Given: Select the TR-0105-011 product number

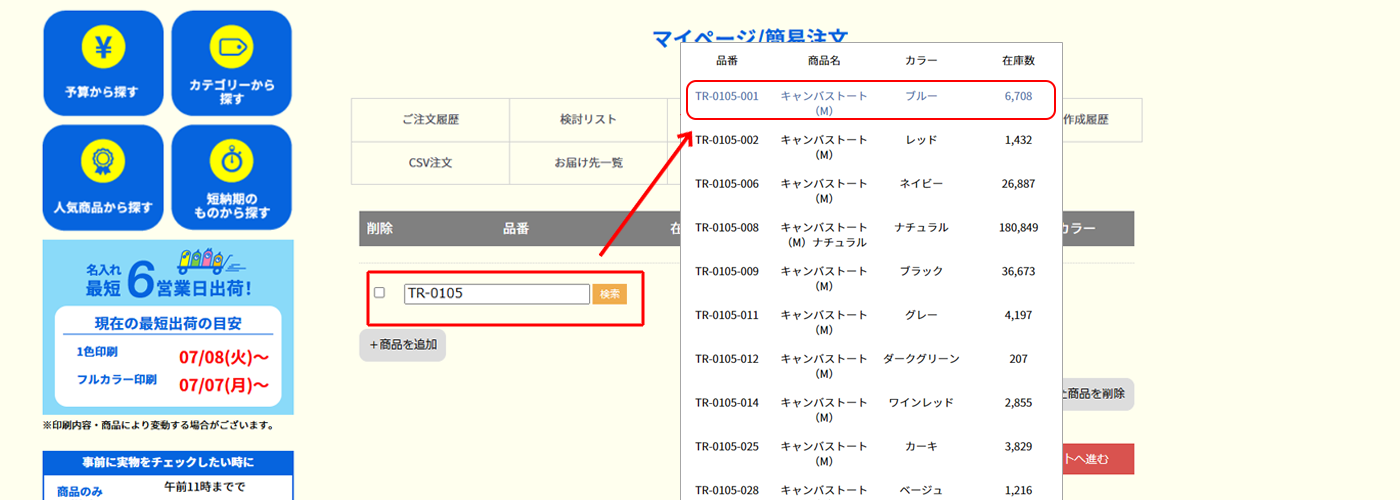Looking at the screenshot, I should [x=727, y=315].
